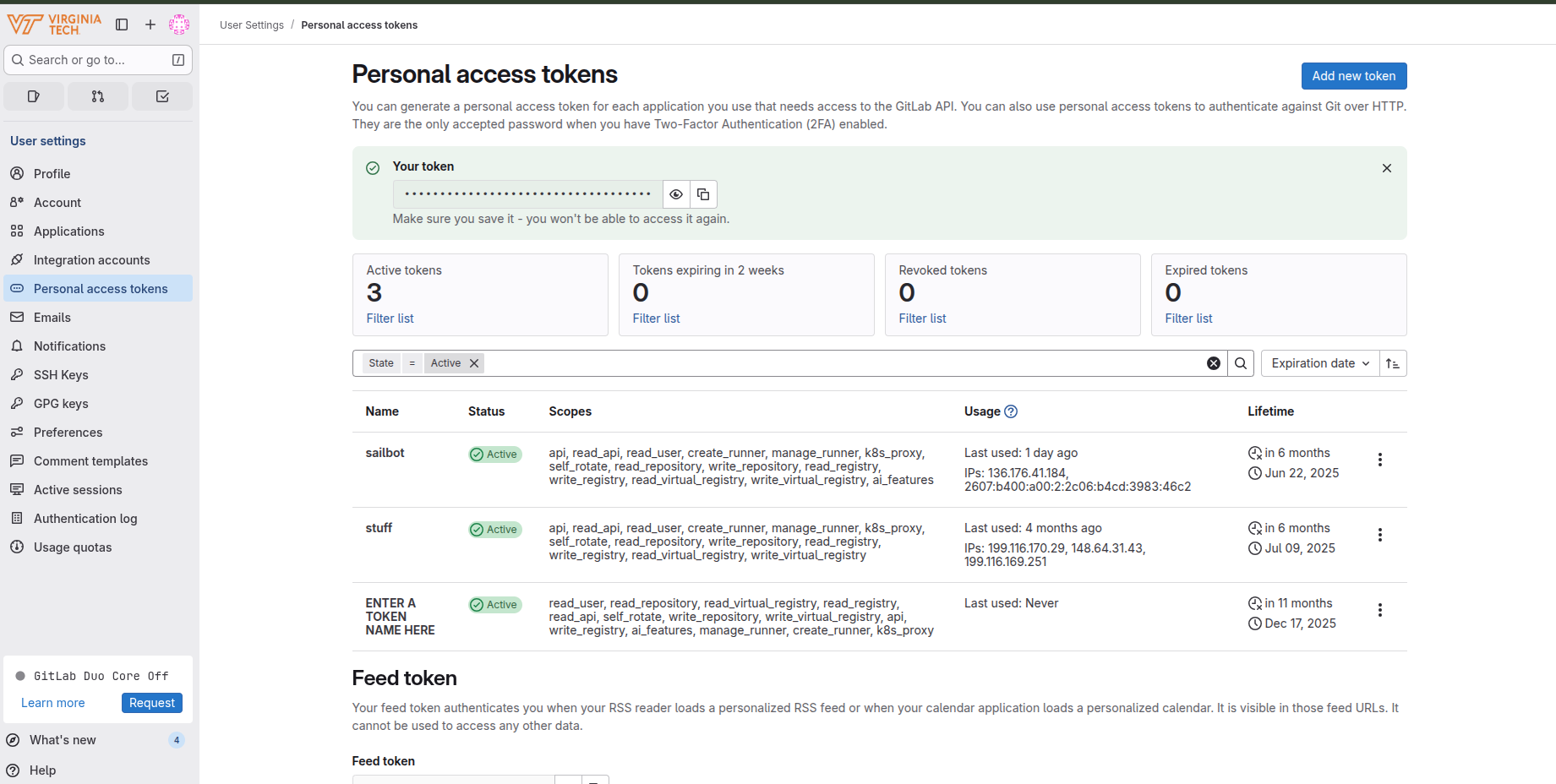
Task: Reveal the hidden token with eye icon
Action: pos(676,194)
